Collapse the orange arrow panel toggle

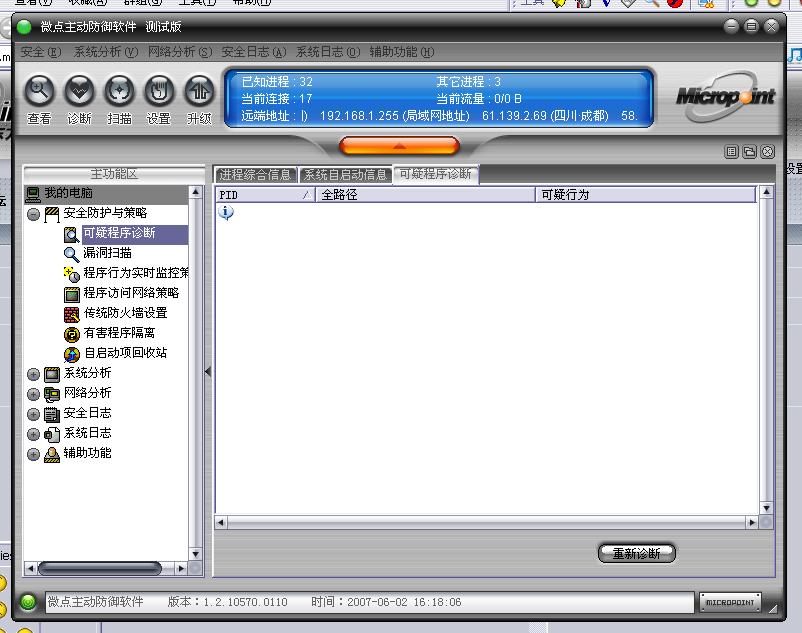[x=399, y=146]
